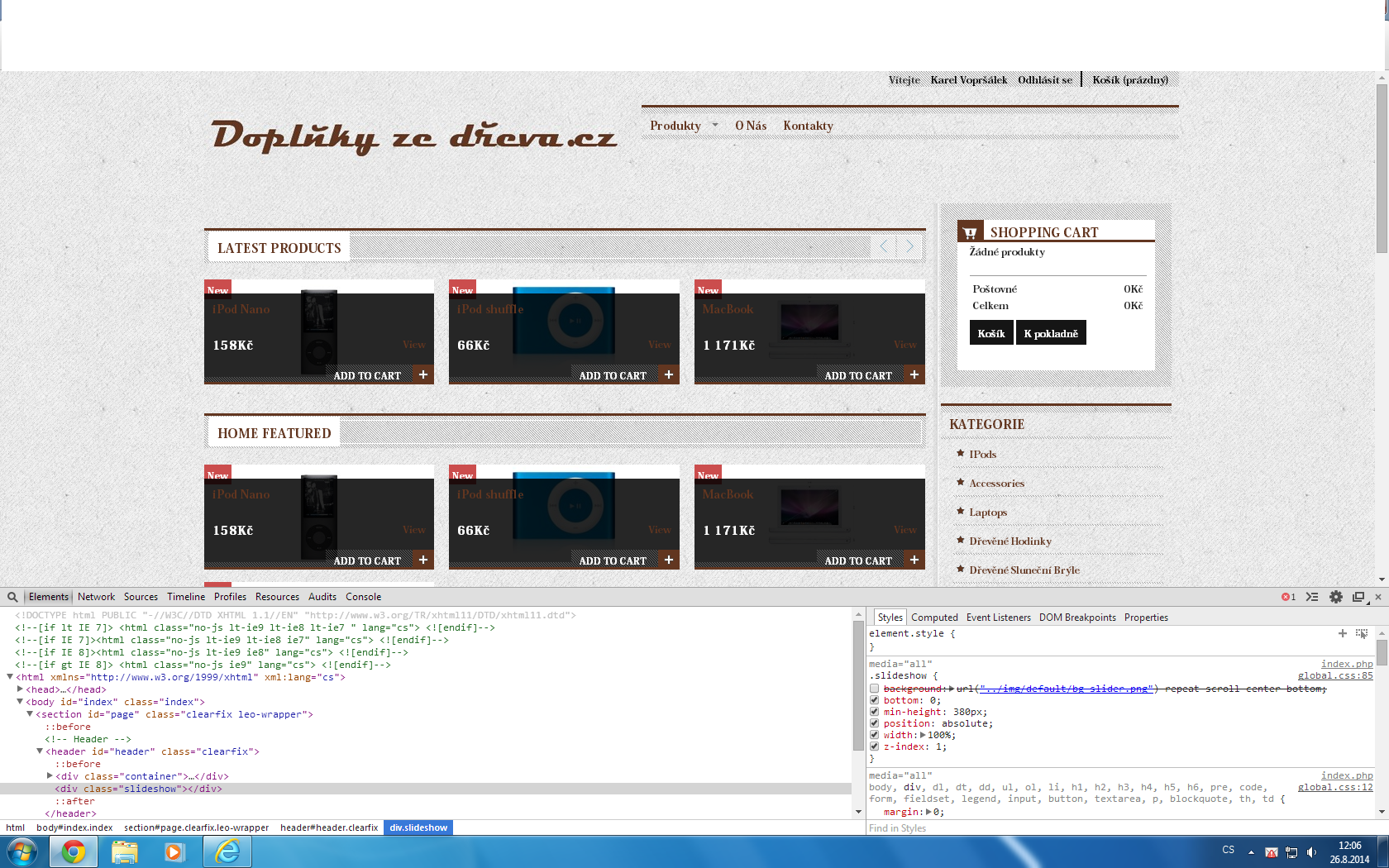Collapse the header#header node
This screenshot has width=1389, height=868.
pos(40,751)
